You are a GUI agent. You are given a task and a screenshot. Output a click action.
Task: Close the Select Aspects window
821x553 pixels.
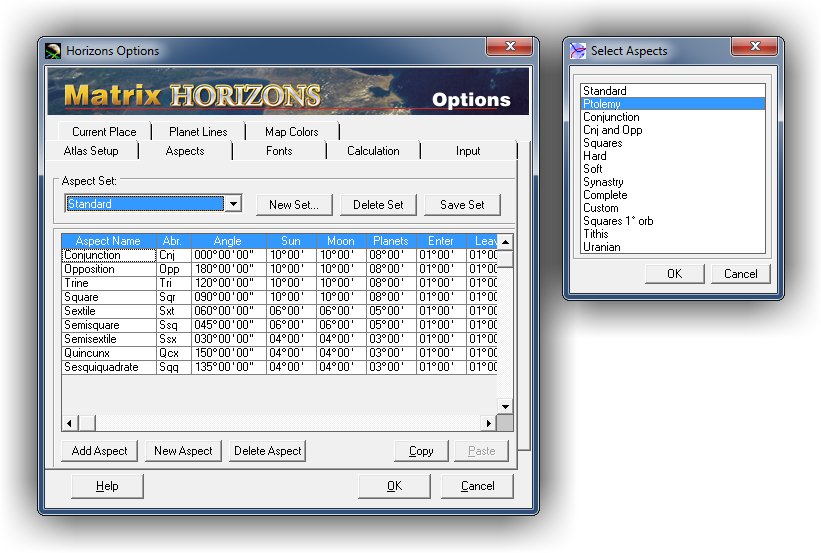point(755,46)
